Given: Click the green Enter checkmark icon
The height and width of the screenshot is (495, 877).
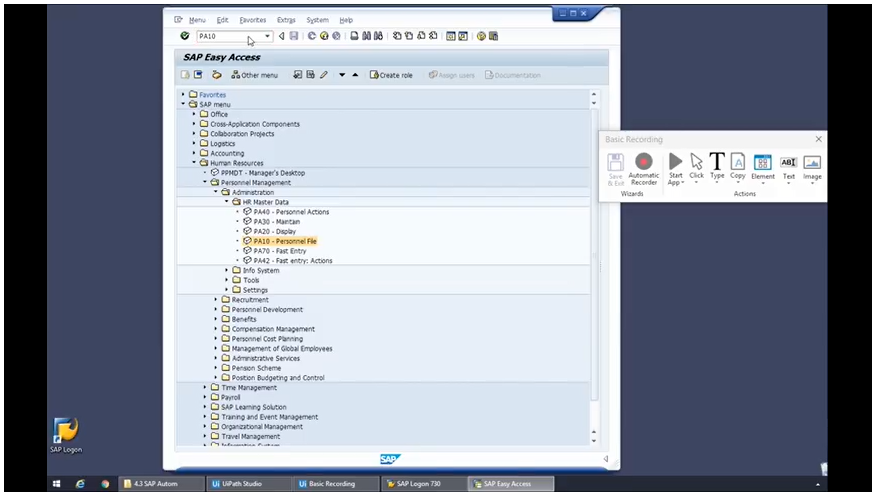Looking at the screenshot, I should [185, 36].
